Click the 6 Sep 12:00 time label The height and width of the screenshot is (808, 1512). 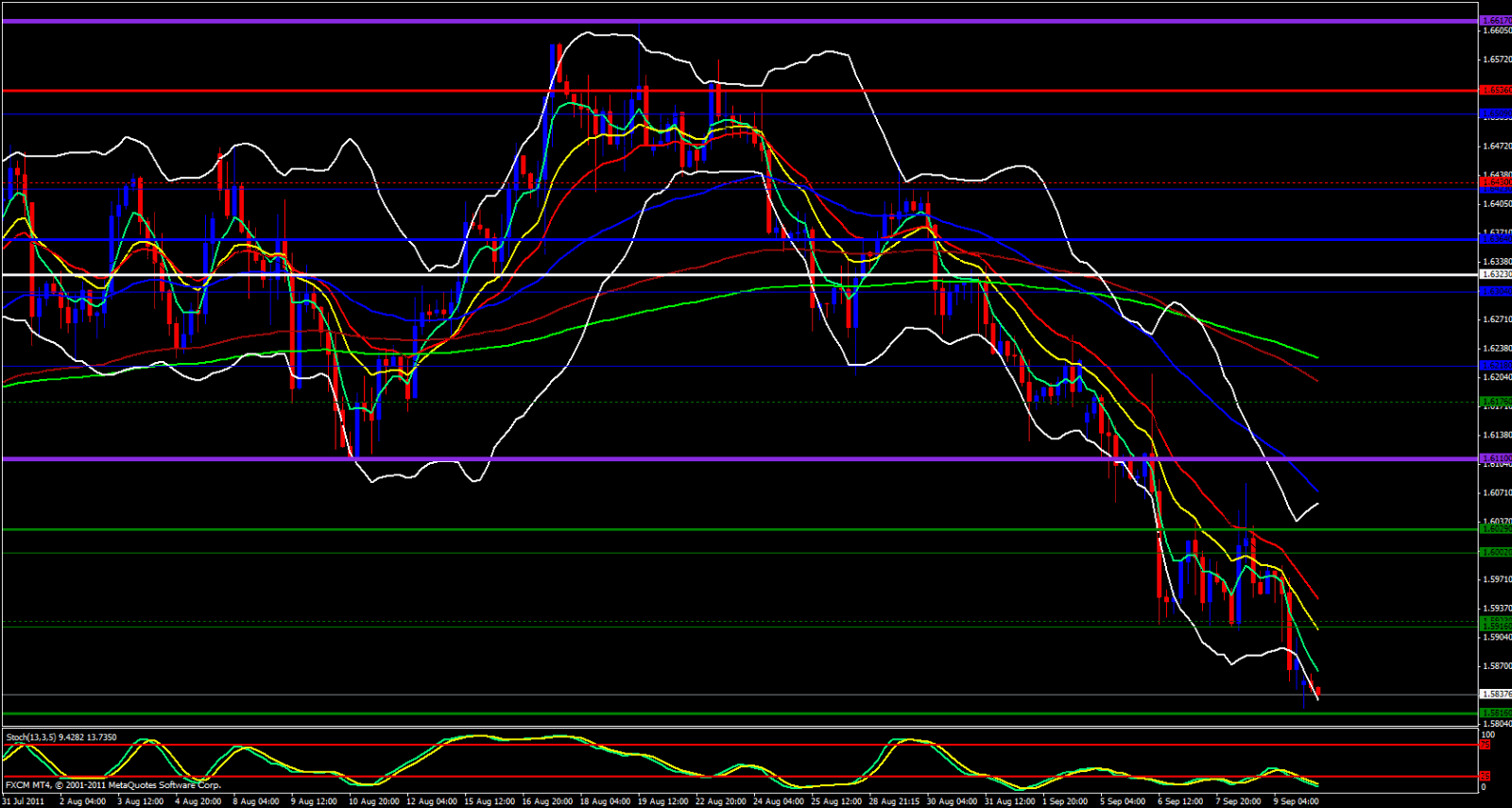[1180, 801]
